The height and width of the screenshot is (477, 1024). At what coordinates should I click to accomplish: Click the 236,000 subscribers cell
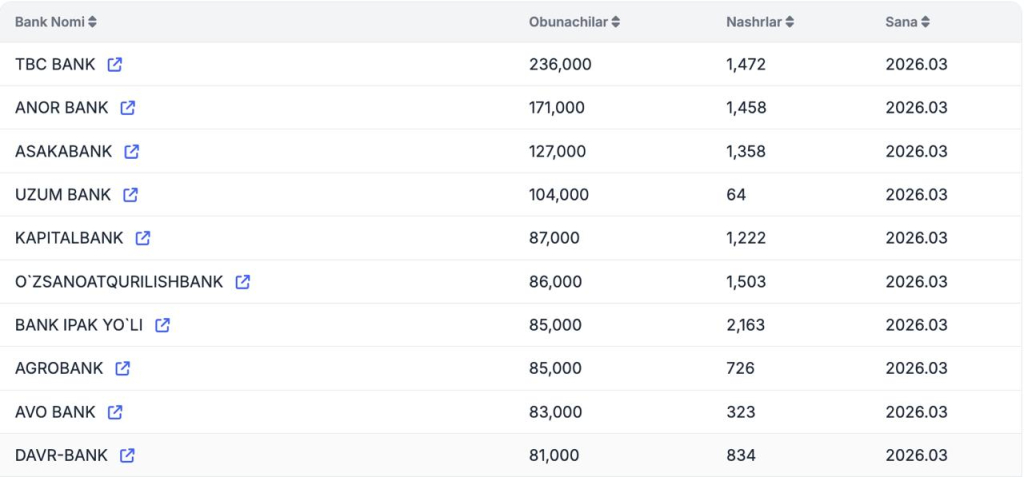pyautogui.click(x=560, y=65)
